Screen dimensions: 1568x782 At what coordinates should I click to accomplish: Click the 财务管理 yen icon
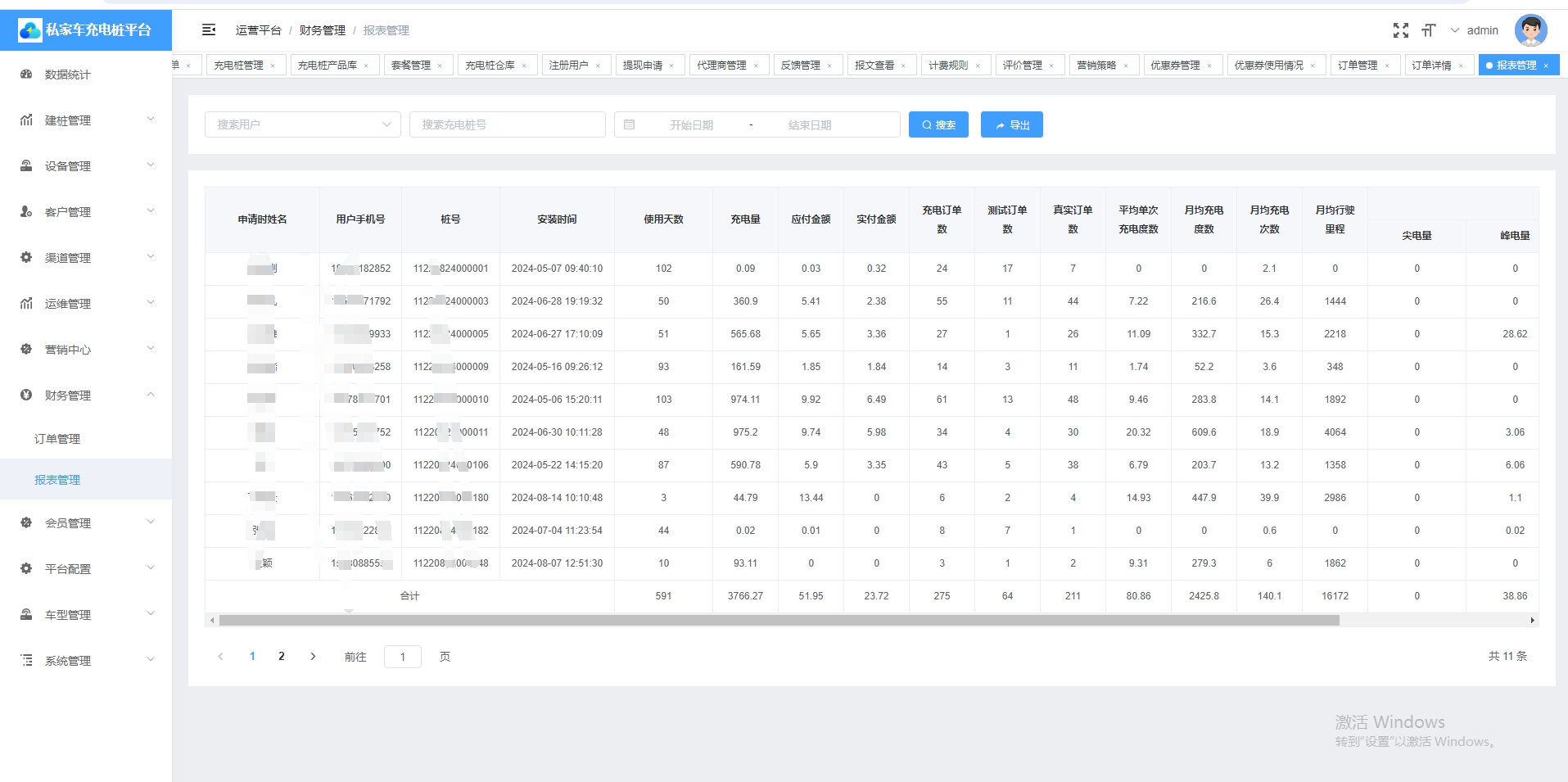[x=26, y=396]
